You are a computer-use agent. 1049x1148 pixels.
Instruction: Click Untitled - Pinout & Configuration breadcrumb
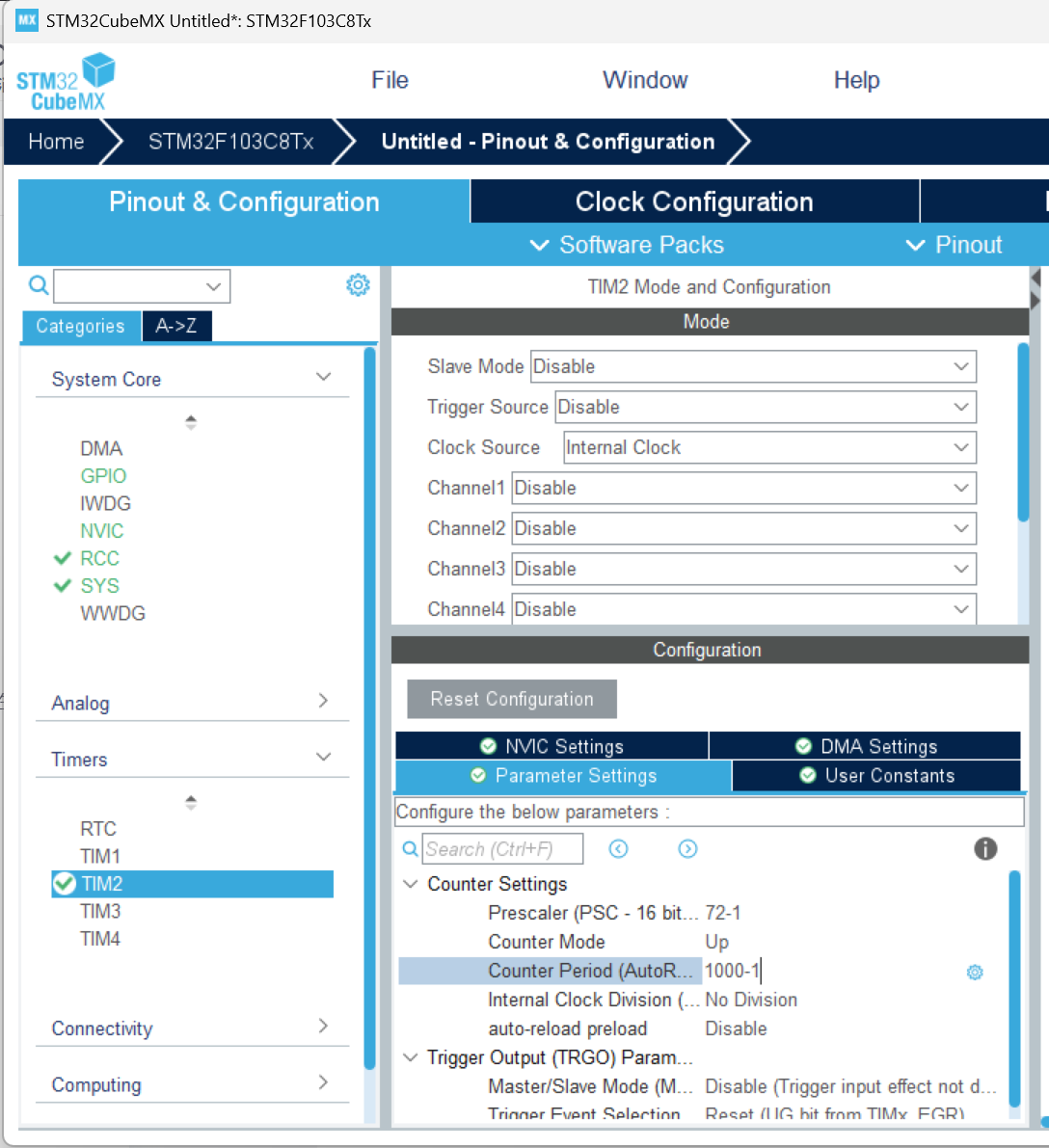[x=548, y=142]
